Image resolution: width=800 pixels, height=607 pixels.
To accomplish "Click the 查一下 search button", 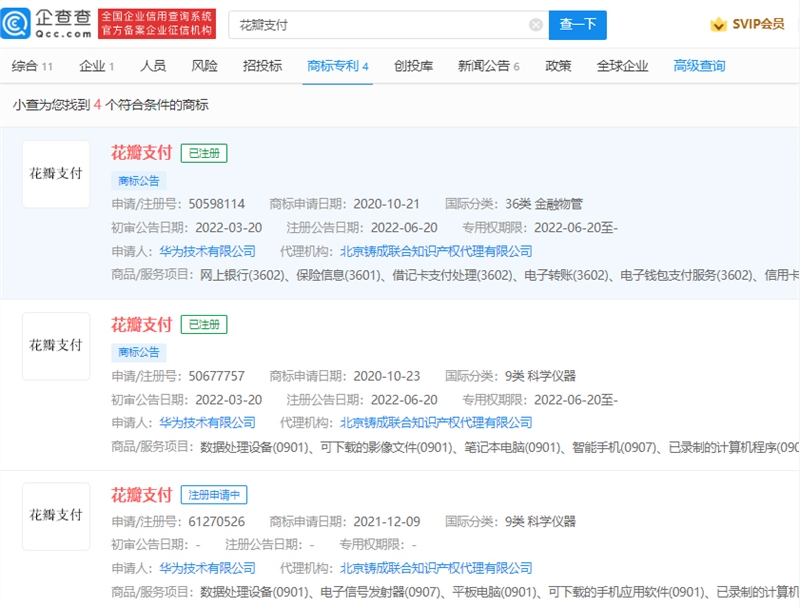I will click(578, 25).
